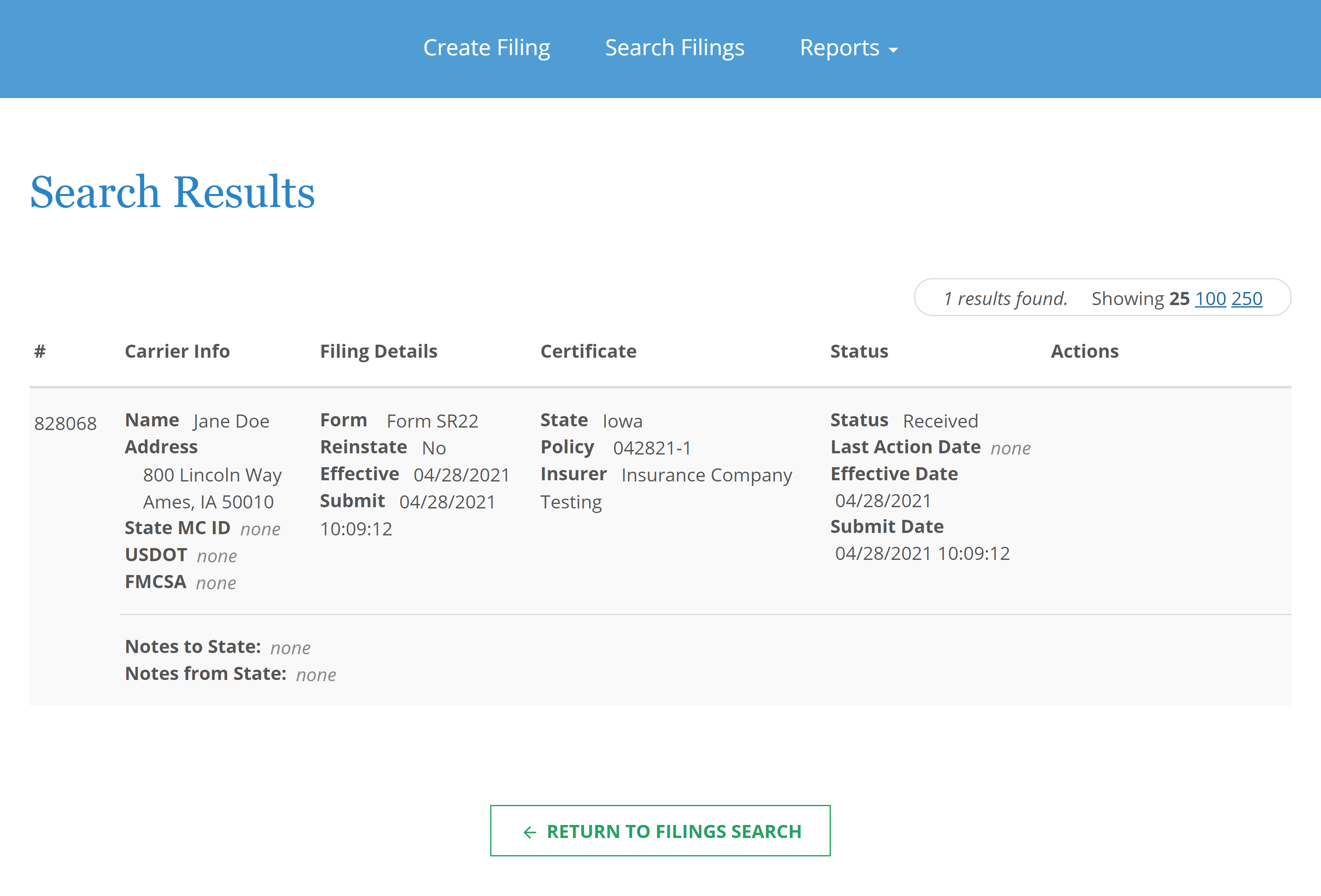This screenshot has width=1321, height=896.
Task: Click the Filing Details column header
Action: [x=379, y=351]
